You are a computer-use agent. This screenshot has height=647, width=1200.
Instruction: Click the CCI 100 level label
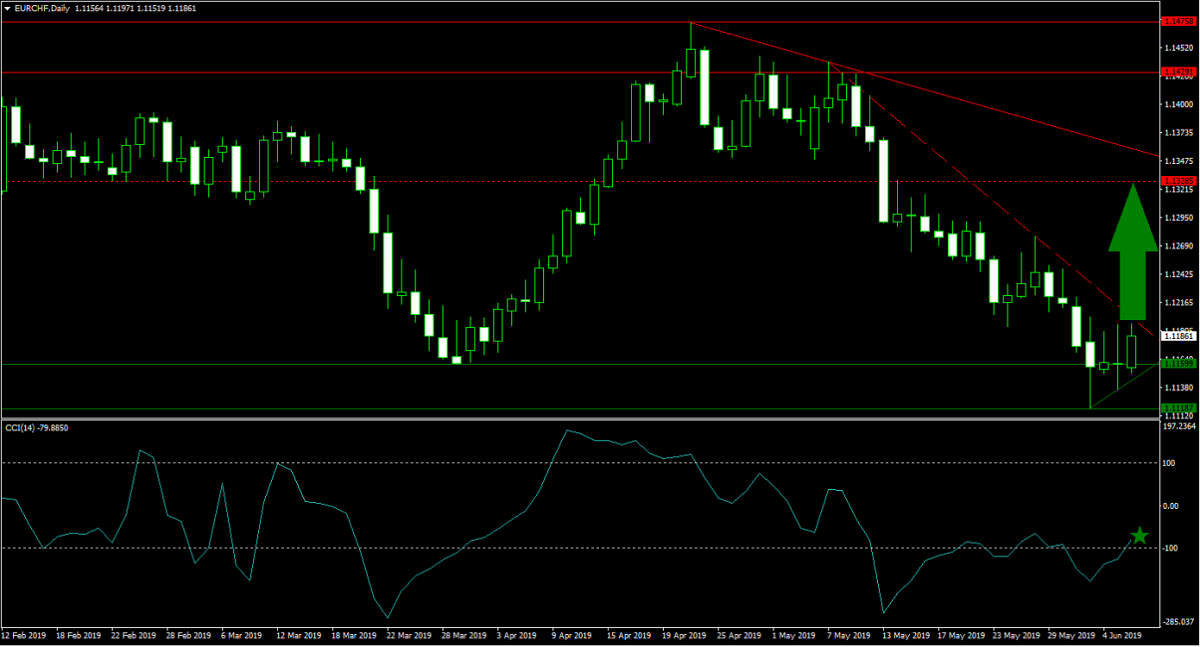coord(1167,463)
